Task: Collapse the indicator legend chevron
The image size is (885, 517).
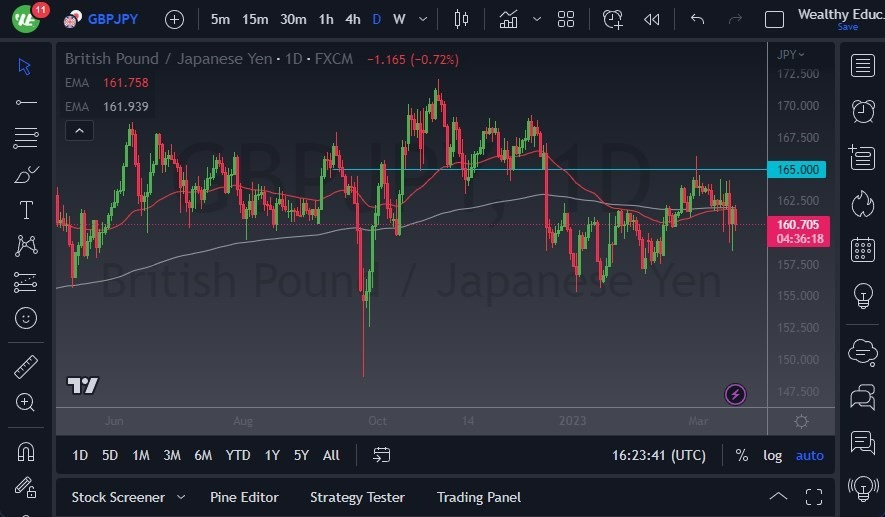Action: (x=80, y=131)
